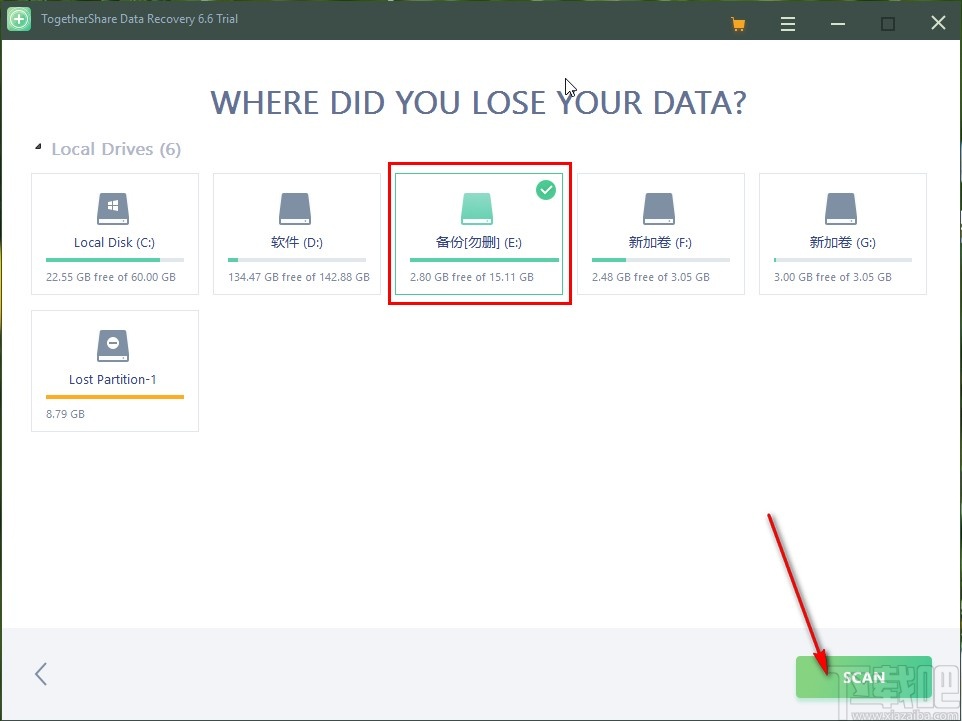Select the 新加卷 (G:) drive icon
This screenshot has width=962, height=721.
pyautogui.click(x=841, y=209)
